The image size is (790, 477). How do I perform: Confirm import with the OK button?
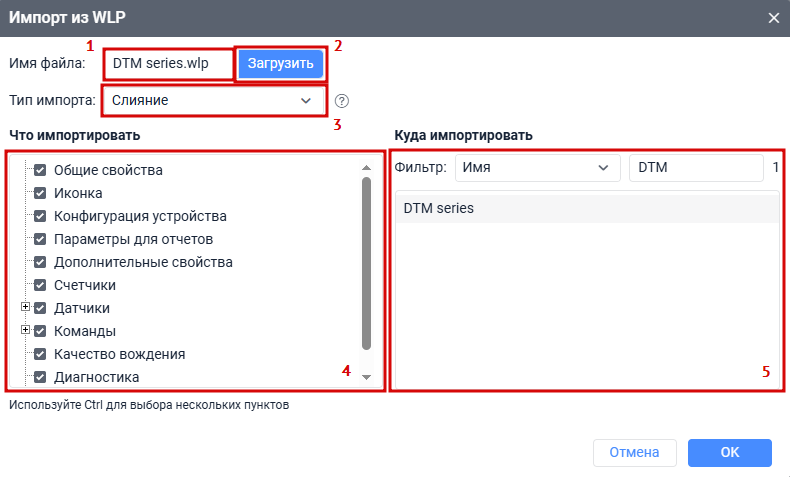tap(729, 453)
